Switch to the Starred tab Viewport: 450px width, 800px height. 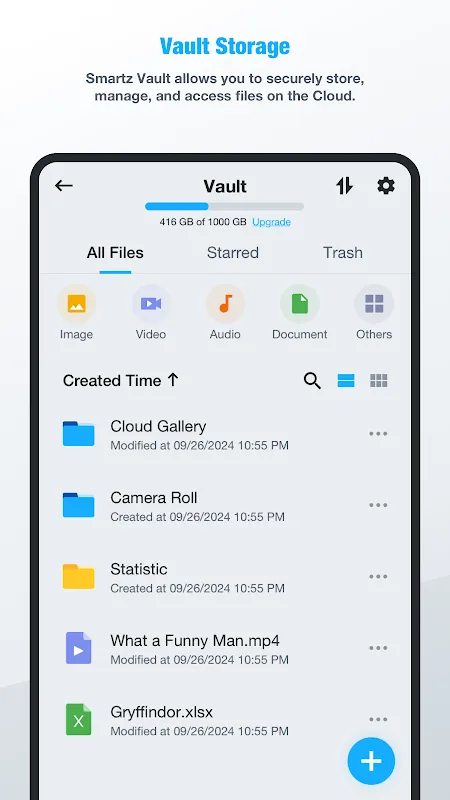pos(233,253)
